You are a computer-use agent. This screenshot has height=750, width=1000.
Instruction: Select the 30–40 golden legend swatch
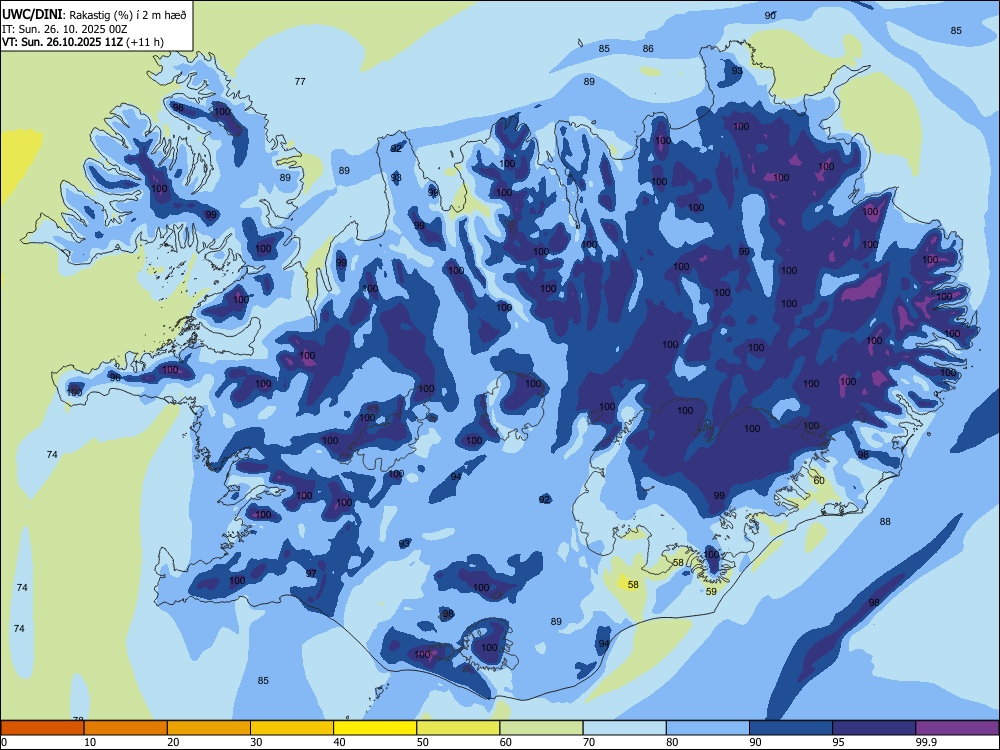(292, 728)
